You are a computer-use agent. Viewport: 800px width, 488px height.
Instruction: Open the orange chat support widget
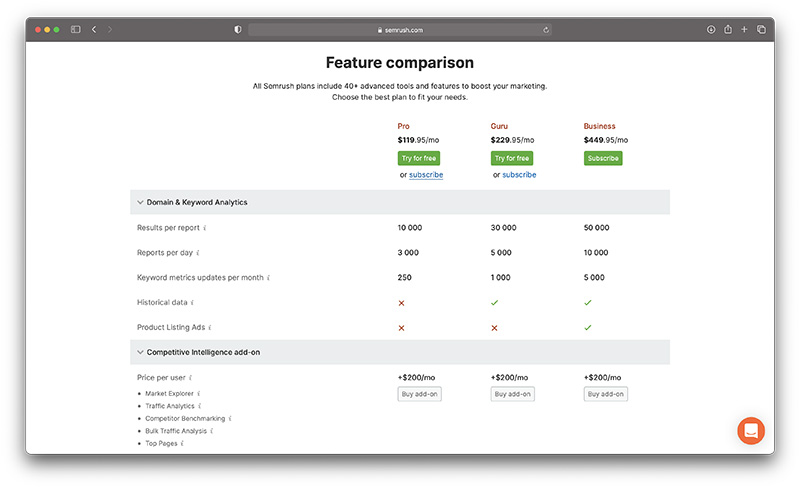[750, 430]
